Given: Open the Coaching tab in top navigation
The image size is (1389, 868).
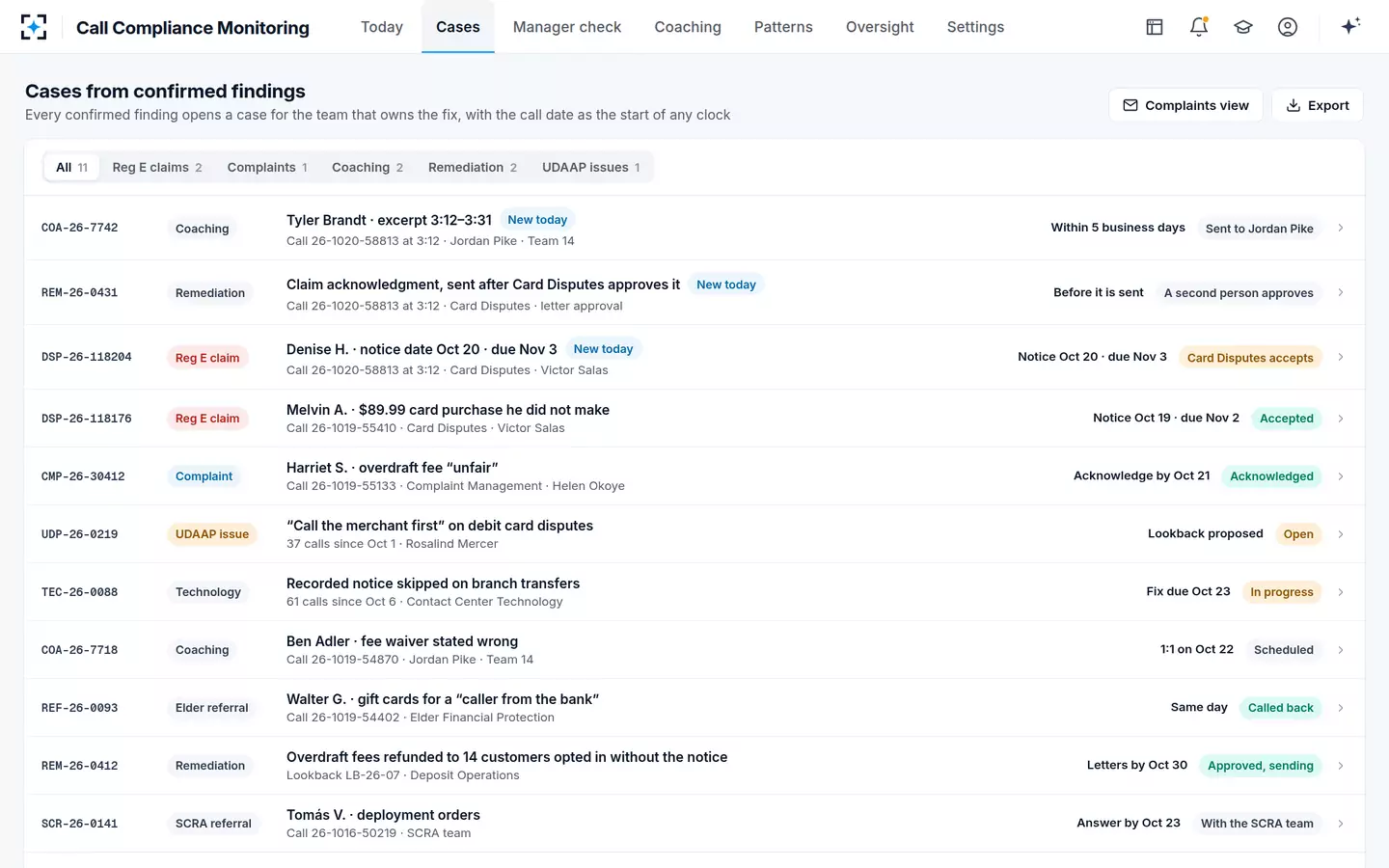Looking at the screenshot, I should click(x=688, y=27).
